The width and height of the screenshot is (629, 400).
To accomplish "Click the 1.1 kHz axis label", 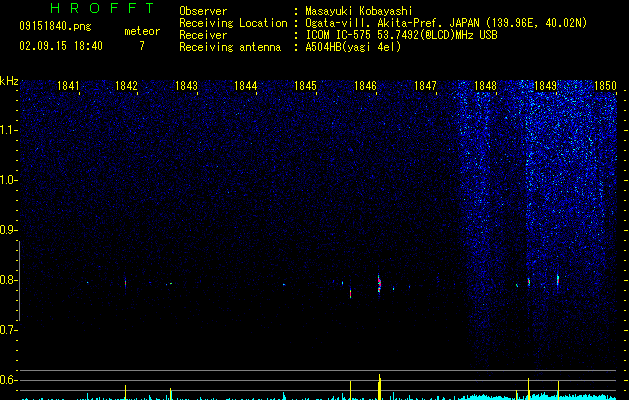I will point(8,130).
